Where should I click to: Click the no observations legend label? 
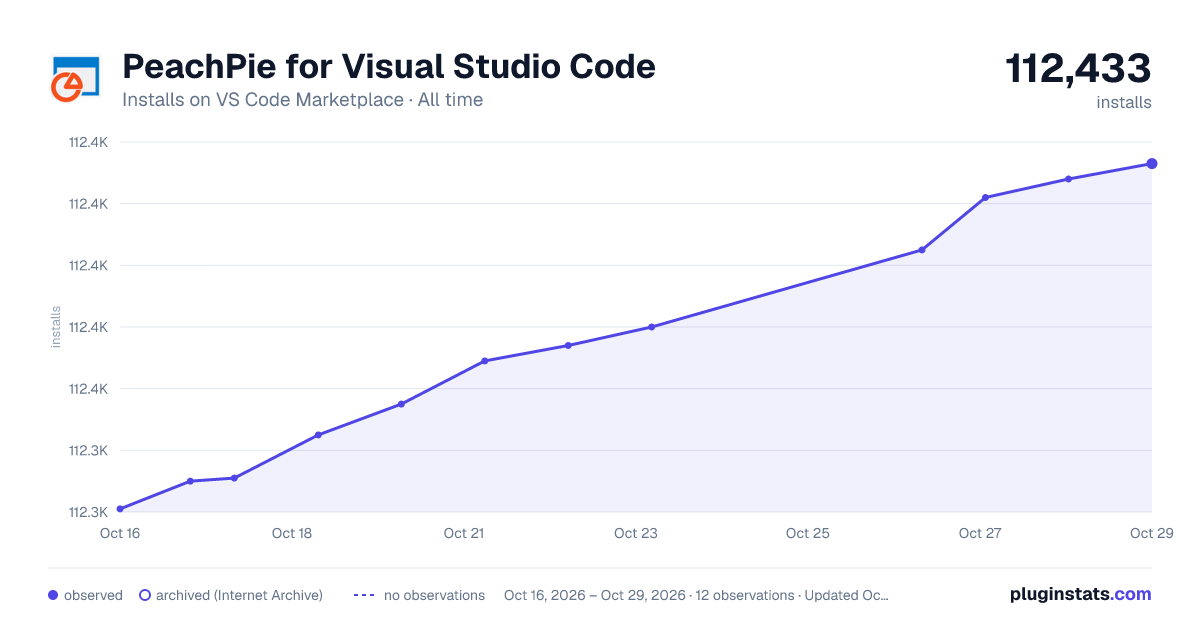[x=434, y=595]
